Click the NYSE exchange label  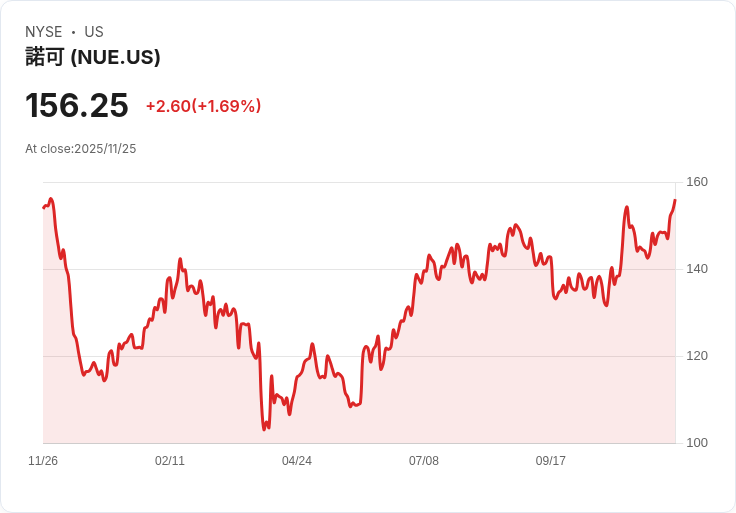point(44,32)
